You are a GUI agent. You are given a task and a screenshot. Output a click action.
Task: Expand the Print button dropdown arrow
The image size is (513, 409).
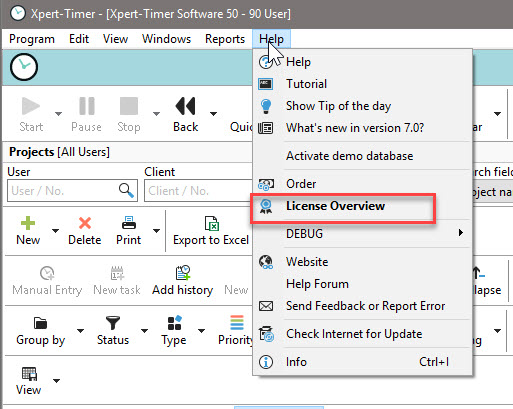pos(156,231)
